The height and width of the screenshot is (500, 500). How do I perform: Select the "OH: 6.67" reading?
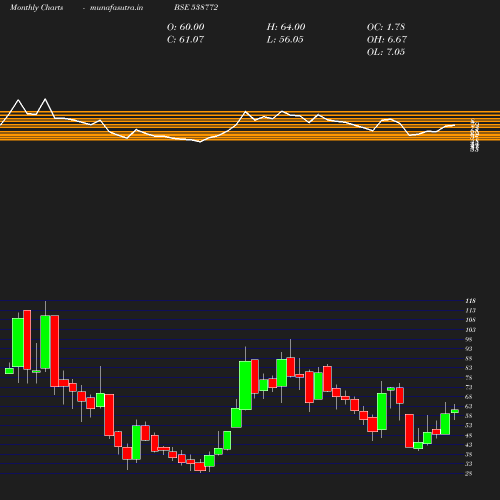[387, 39]
